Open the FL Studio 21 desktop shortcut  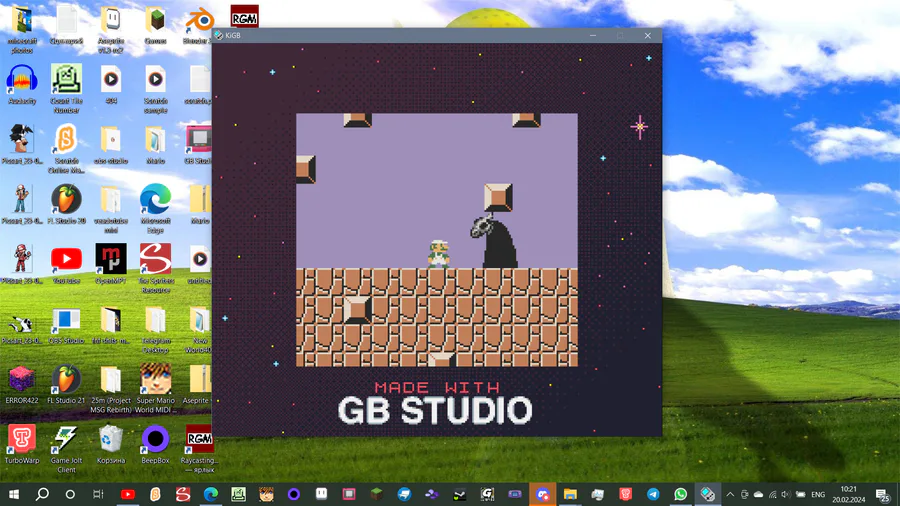pos(66,384)
